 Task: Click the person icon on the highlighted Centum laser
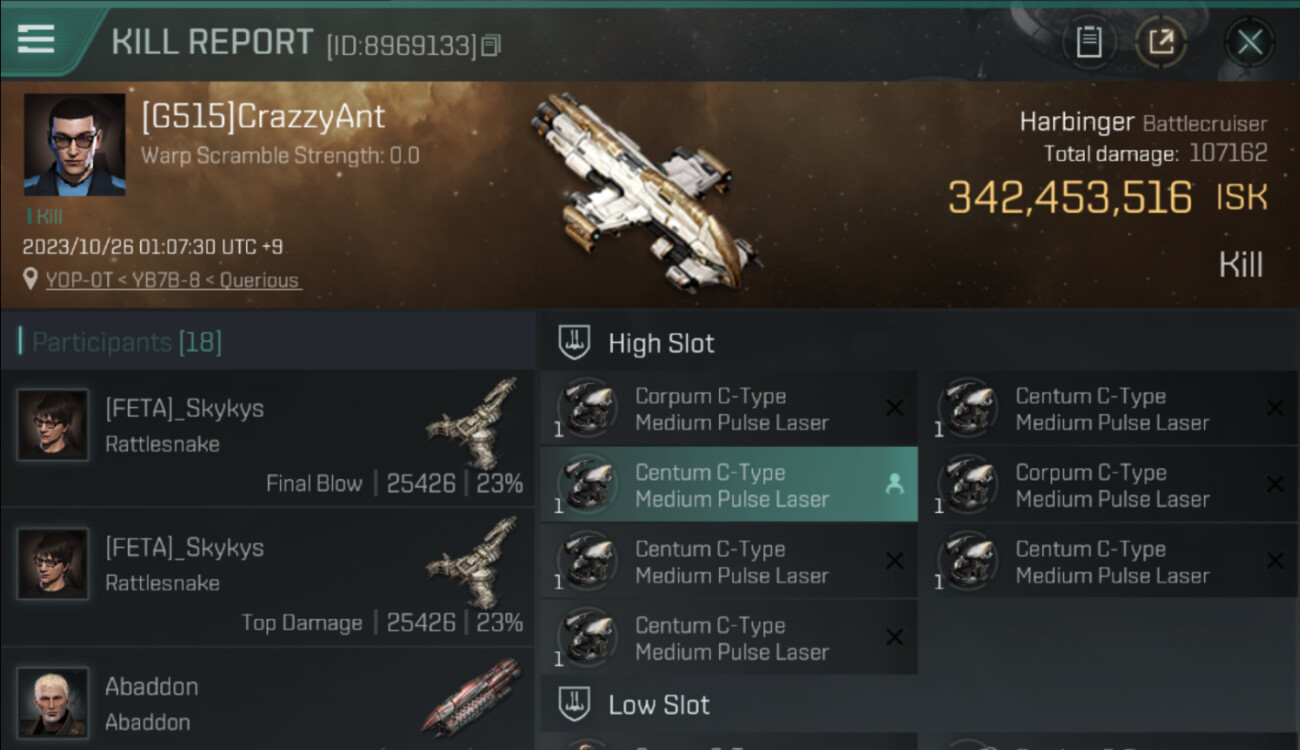(894, 484)
